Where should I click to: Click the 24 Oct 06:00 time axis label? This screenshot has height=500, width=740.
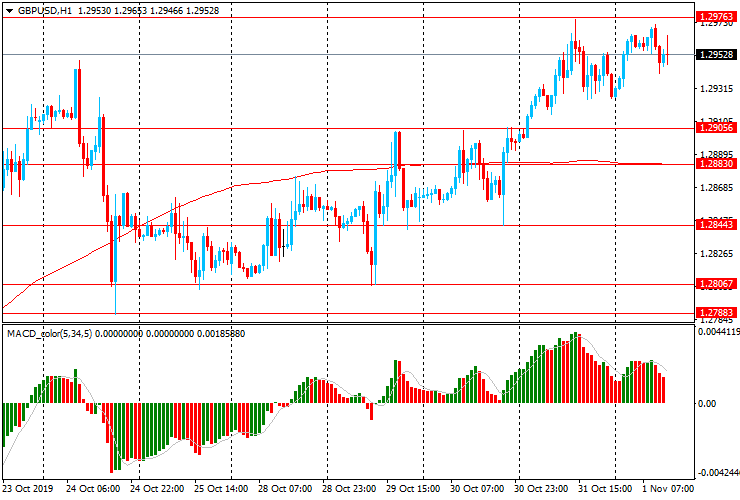pyautogui.click(x=93, y=489)
